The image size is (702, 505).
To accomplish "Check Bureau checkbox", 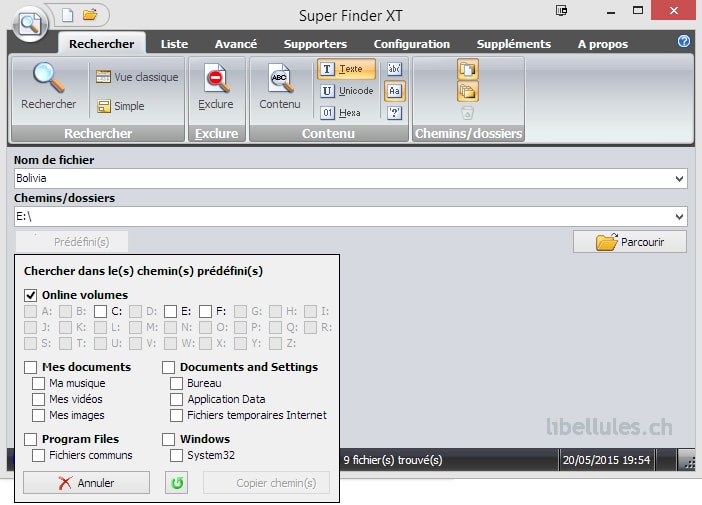I will point(176,383).
